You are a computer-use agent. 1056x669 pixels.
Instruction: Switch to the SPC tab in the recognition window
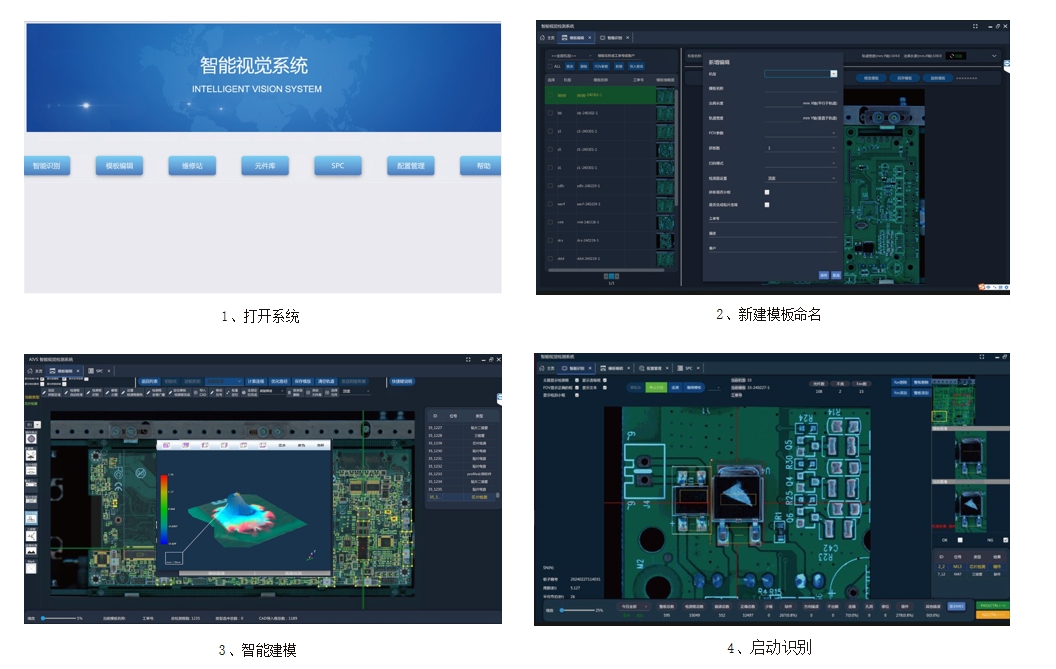(688, 369)
